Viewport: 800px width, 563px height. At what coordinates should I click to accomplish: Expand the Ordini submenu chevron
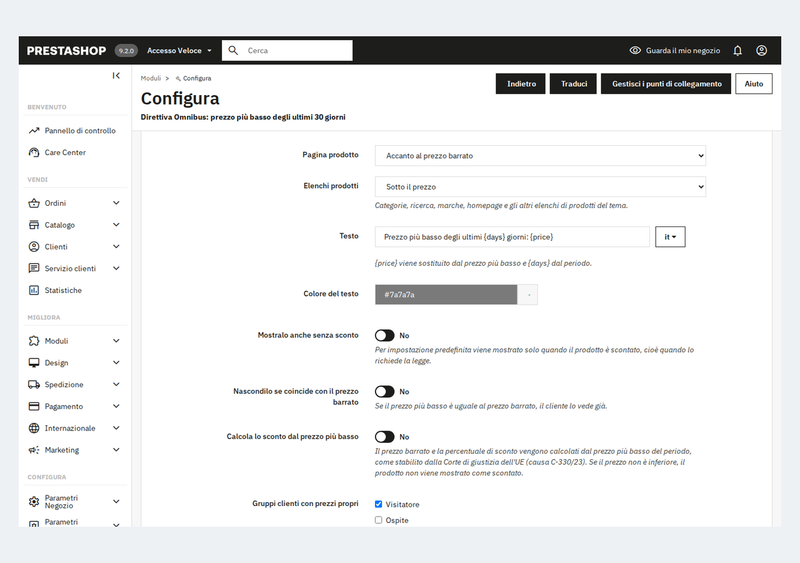pyautogui.click(x=116, y=203)
